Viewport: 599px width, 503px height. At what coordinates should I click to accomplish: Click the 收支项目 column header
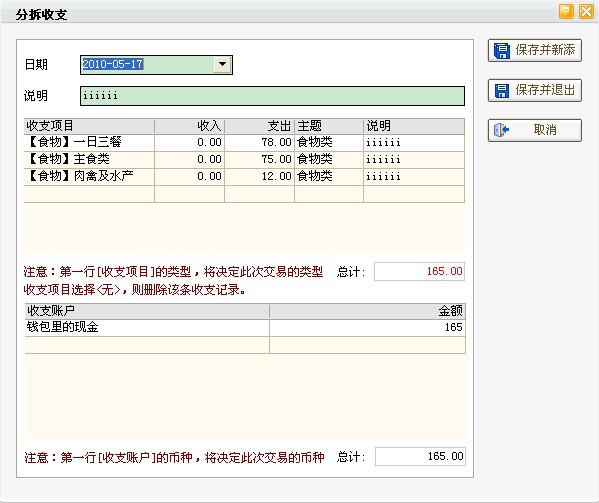point(89,126)
